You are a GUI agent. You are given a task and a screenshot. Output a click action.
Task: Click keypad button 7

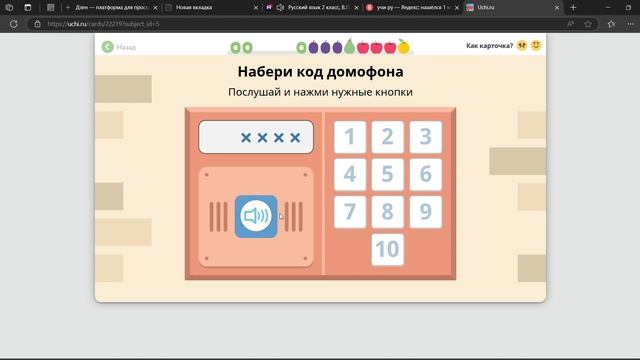point(350,212)
